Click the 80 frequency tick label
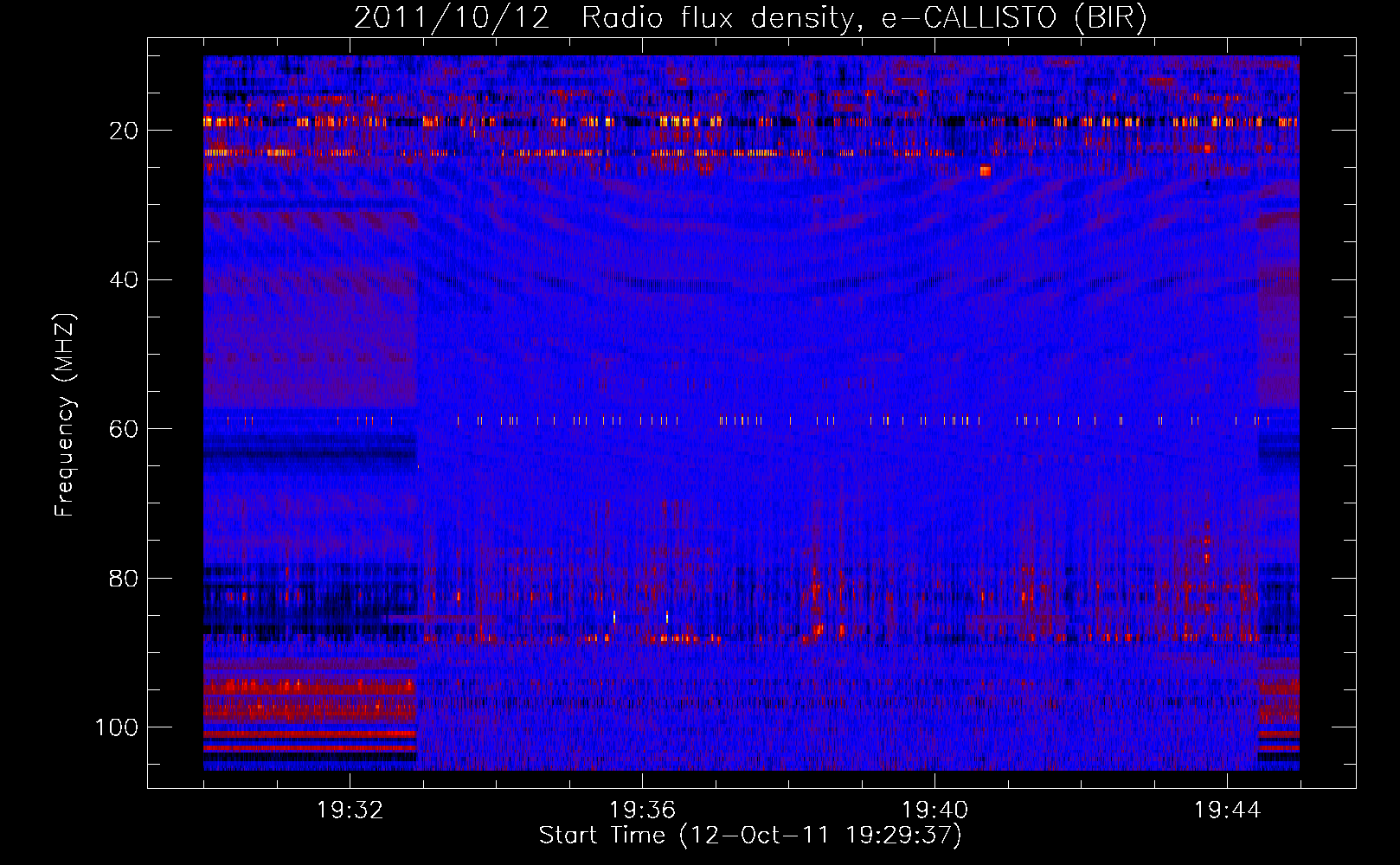Image resolution: width=1400 pixels, height=865 pixels. [124, 579]
